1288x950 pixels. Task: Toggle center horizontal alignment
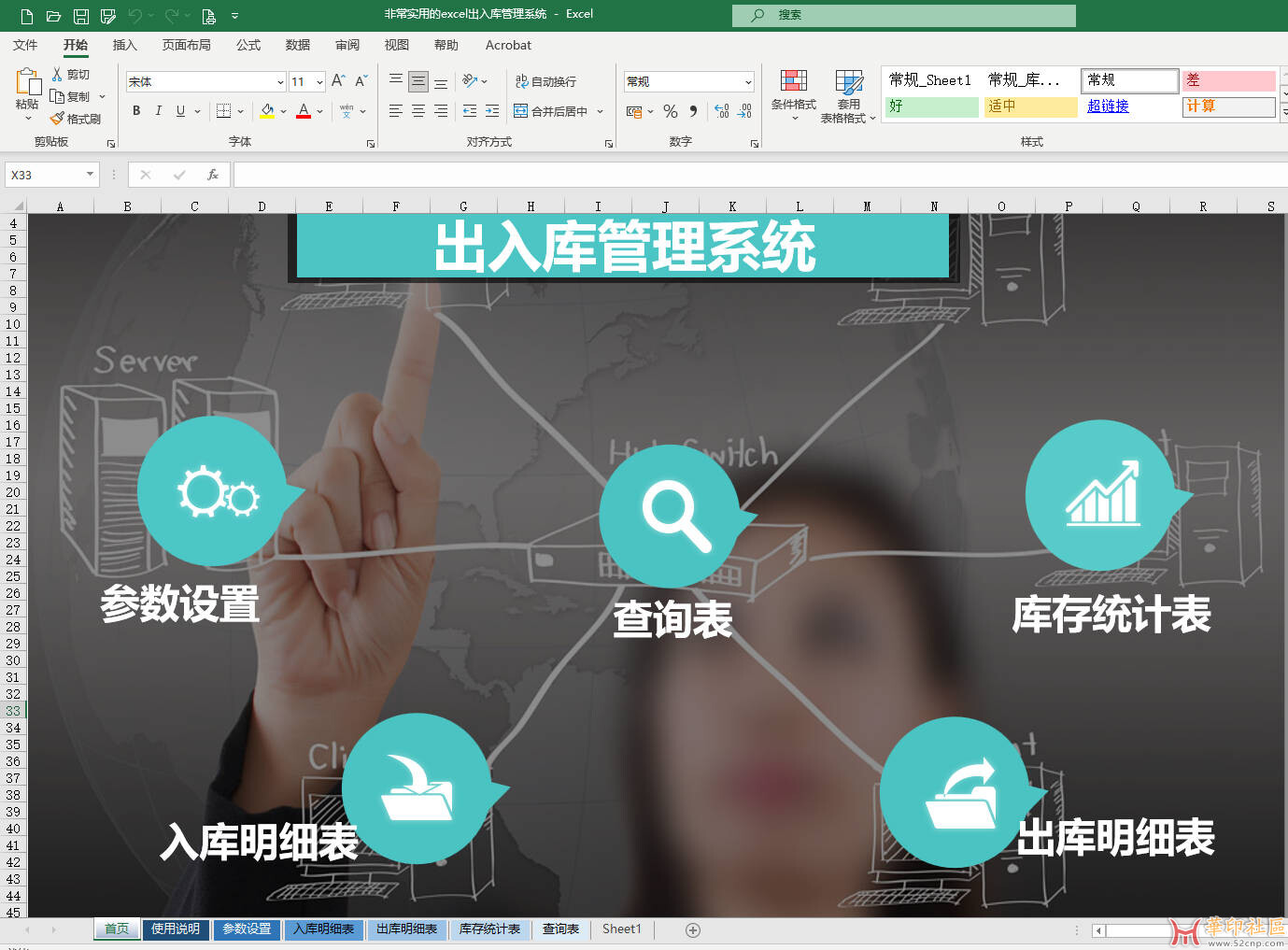(x=418, y=110)
